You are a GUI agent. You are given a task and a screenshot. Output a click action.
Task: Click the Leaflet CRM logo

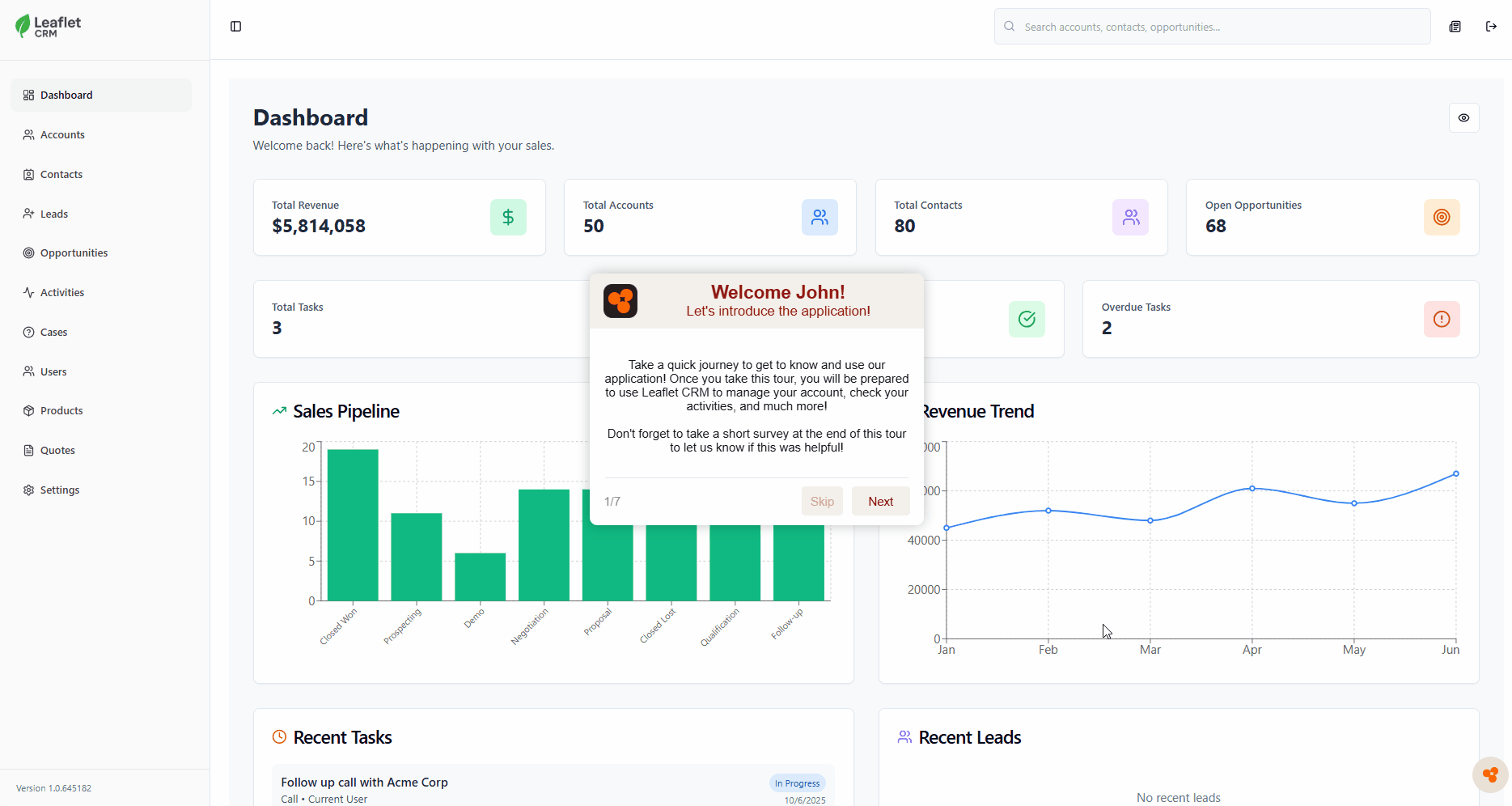49,27
